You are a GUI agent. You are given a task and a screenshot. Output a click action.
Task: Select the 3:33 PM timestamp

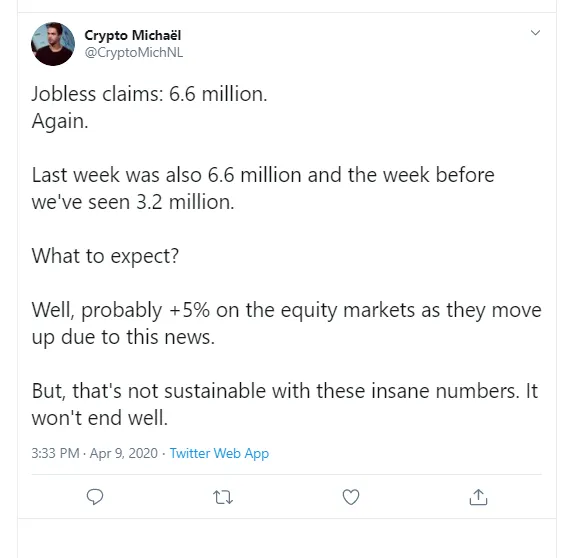click(x=55, y=453)
